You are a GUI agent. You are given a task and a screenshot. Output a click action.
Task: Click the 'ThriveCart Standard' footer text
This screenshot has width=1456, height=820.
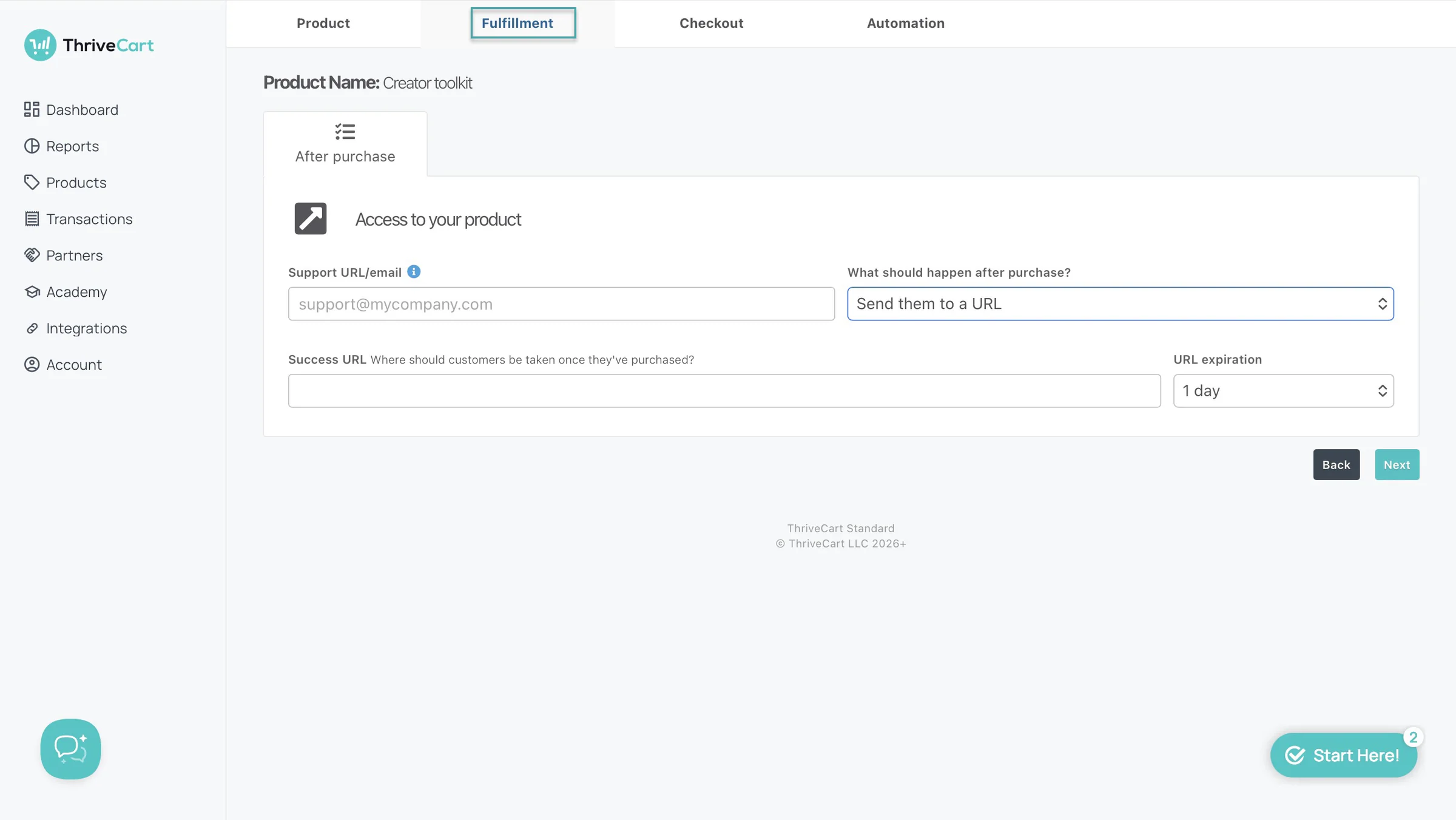[x=841, y=528]
